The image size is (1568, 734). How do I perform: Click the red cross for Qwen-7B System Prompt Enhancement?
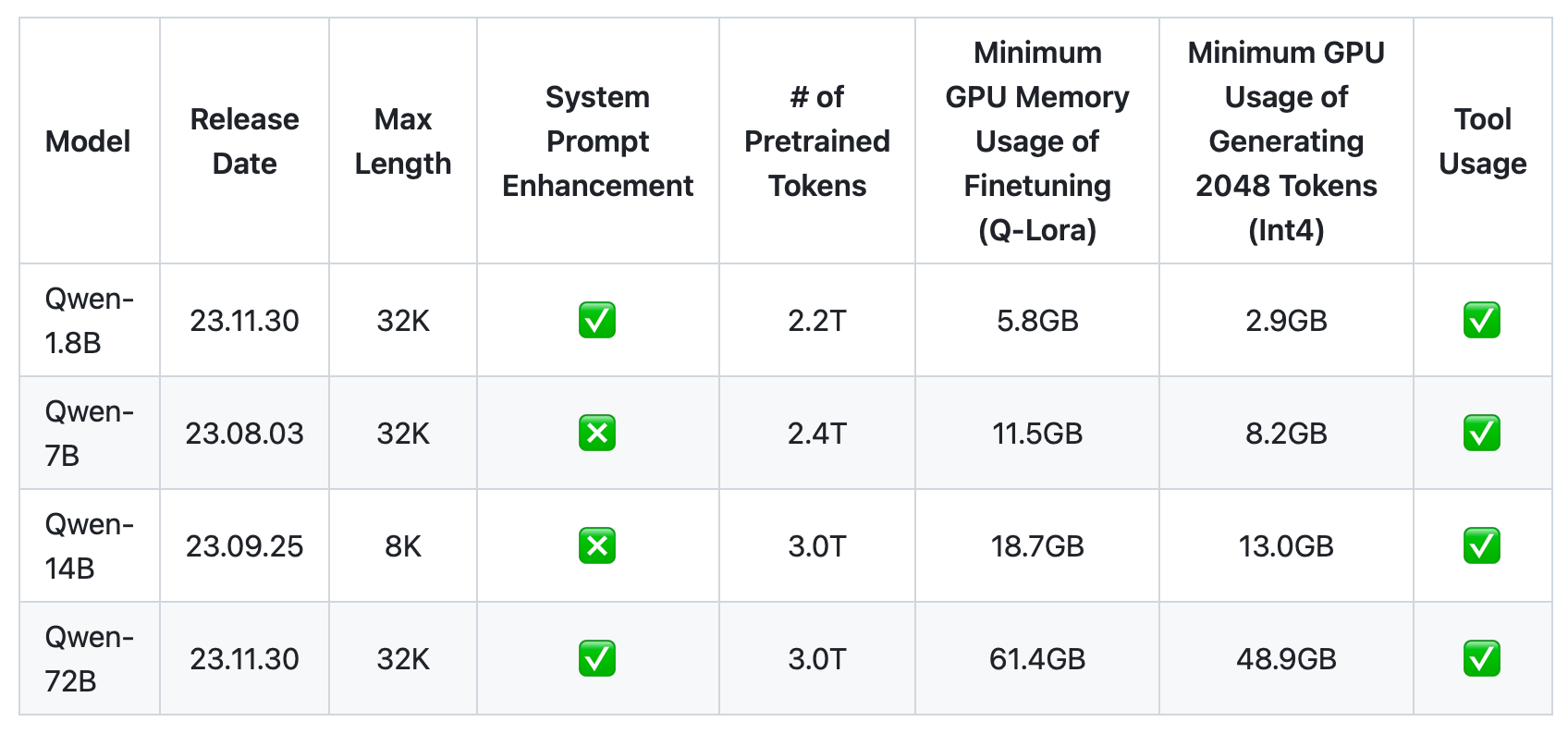click(597, 434)
